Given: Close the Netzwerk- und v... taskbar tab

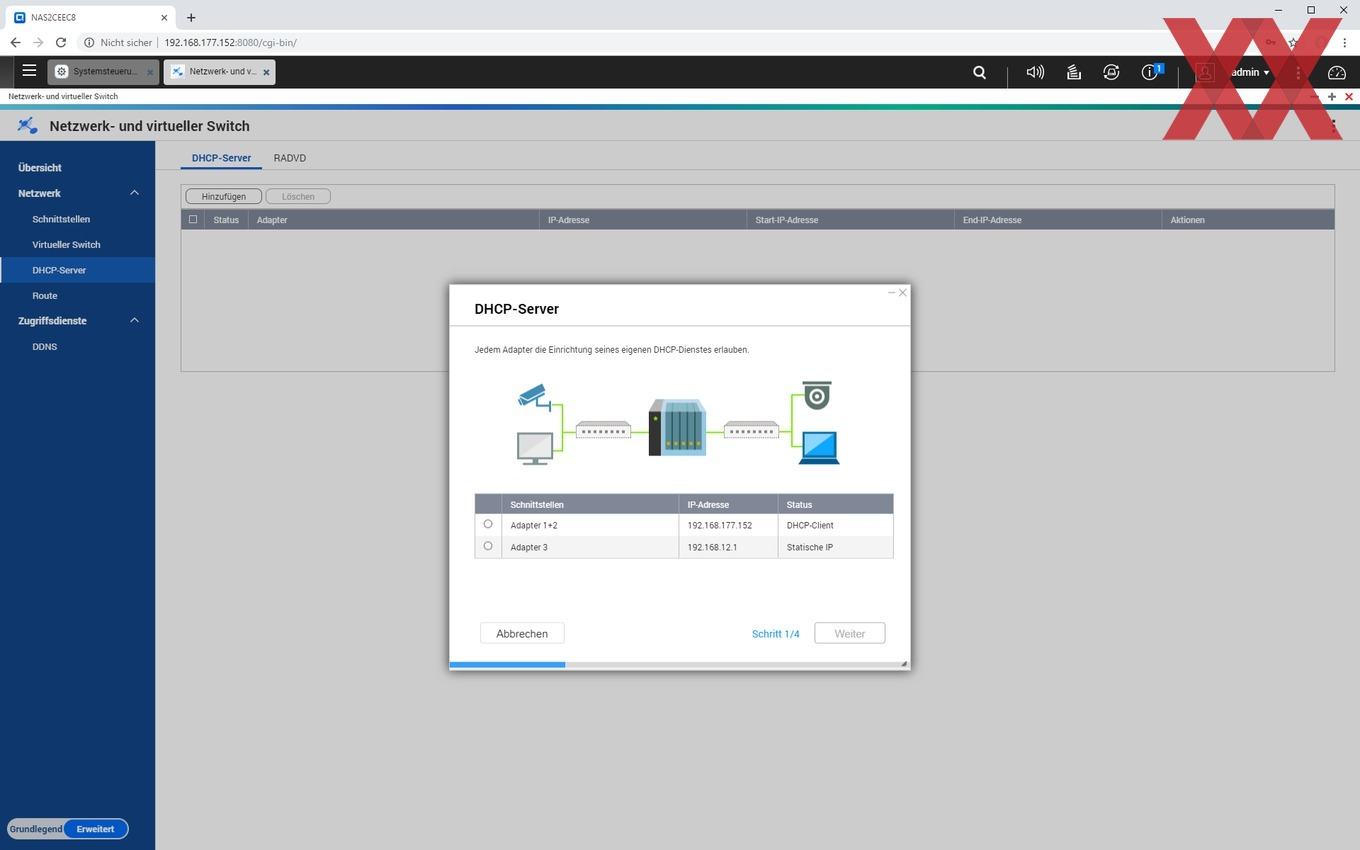Looking at the screenshot, I should tap(266, 72).
